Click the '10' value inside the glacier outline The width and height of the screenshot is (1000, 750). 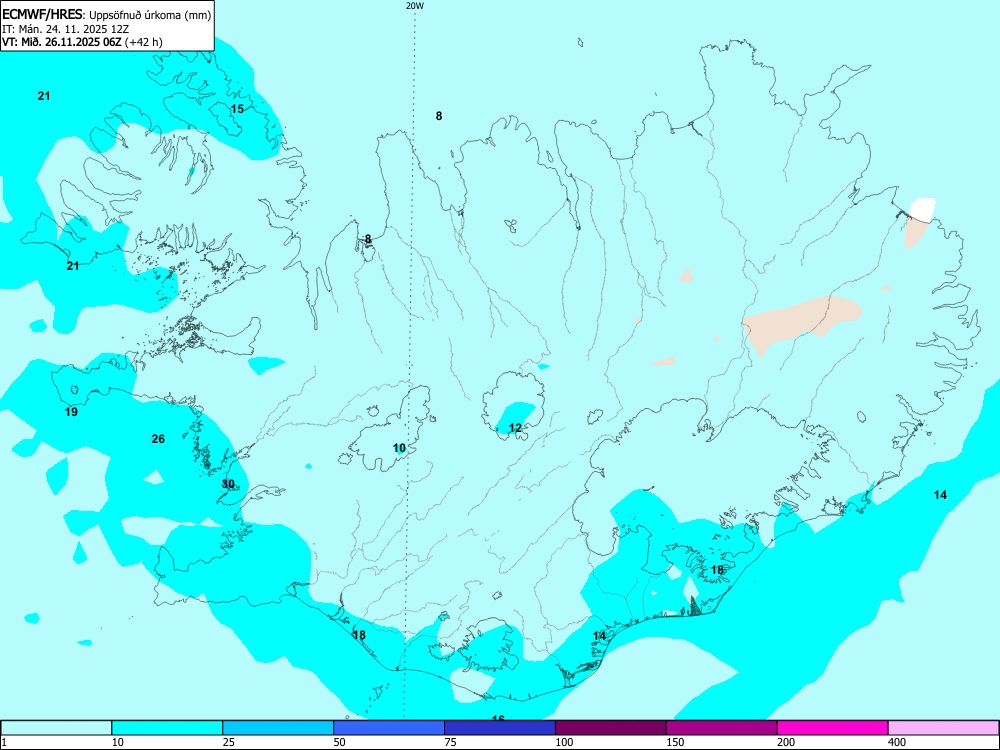click(399, 448)
